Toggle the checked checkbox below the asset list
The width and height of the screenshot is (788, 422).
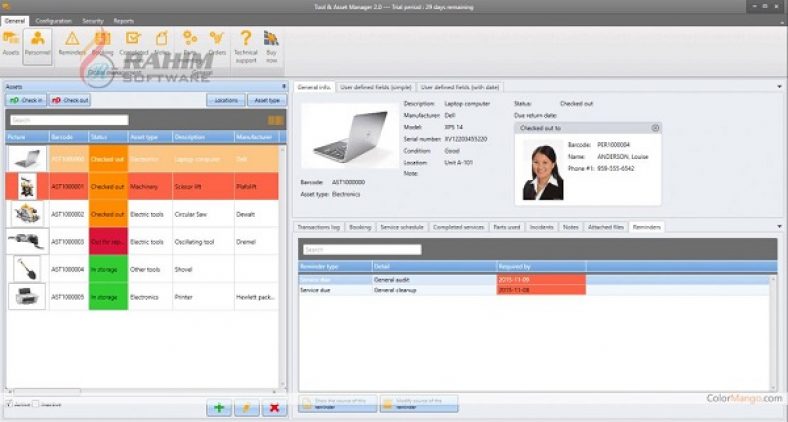(x=9, y=404)
